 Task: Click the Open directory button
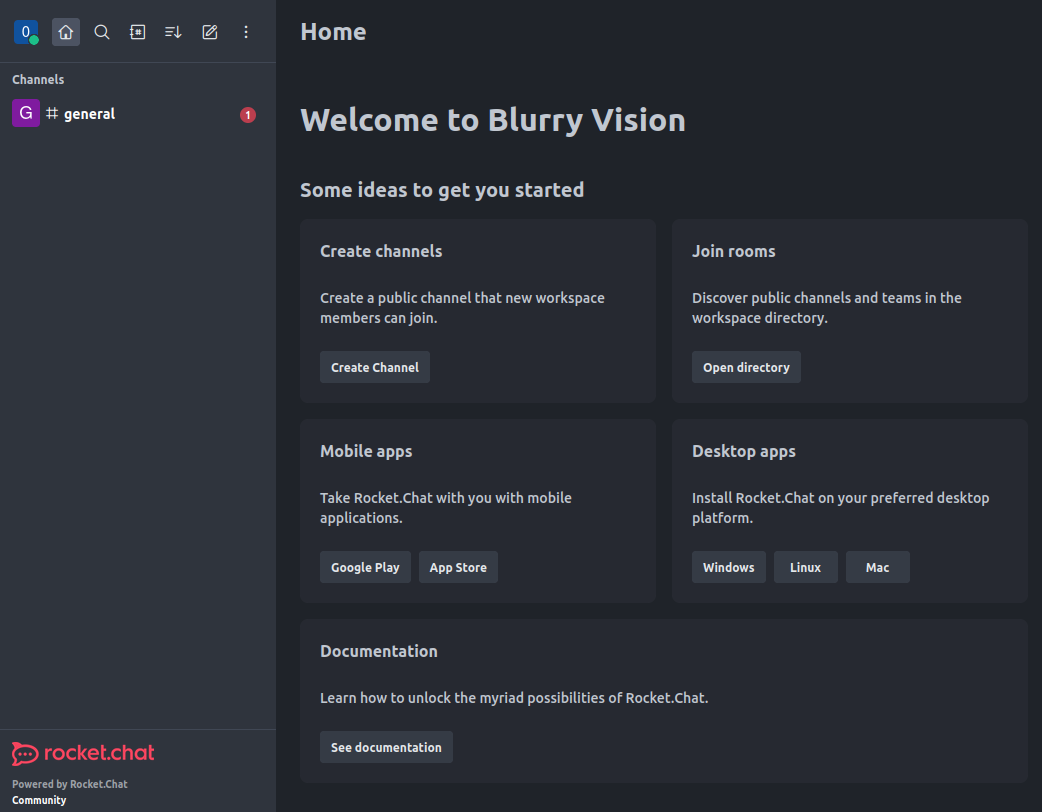pos(746,367)
